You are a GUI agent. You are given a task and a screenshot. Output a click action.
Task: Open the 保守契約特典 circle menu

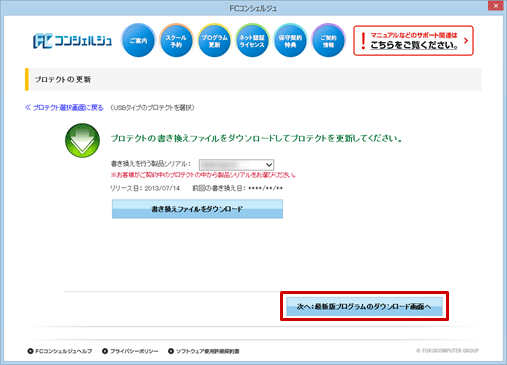290,41
